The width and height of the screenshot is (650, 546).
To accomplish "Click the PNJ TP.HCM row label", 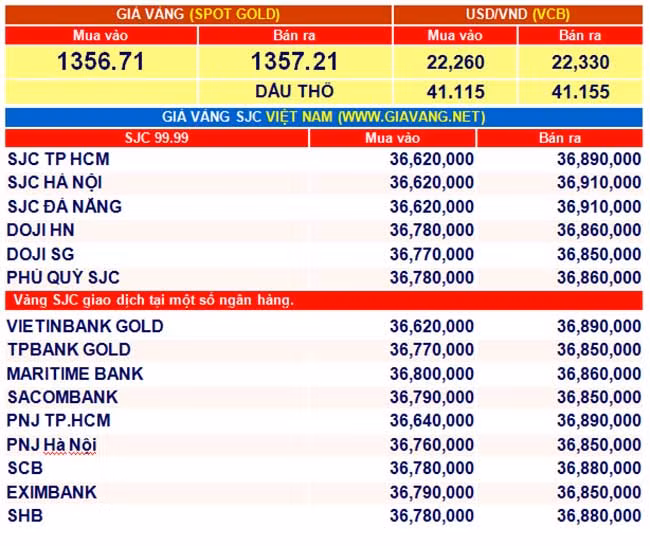I will point(58,420).
